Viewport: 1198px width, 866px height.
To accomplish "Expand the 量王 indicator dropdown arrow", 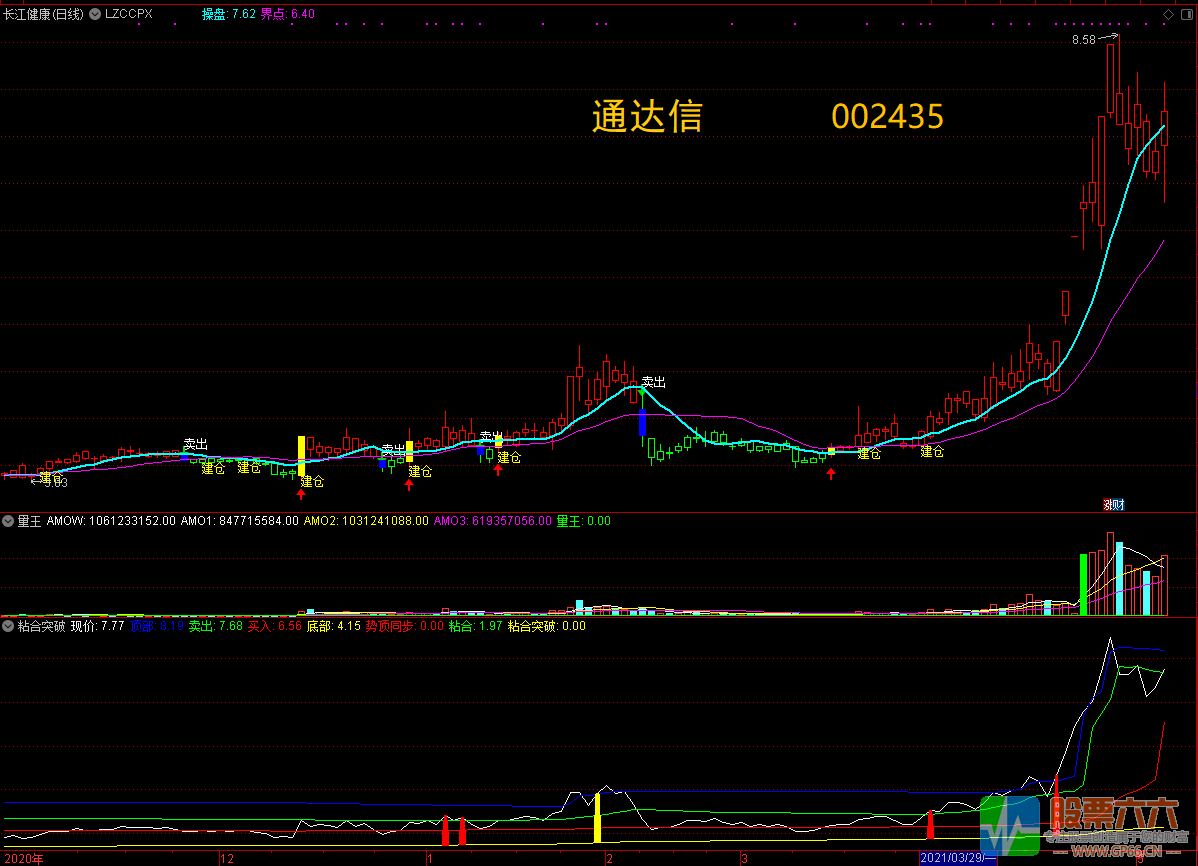I will coord(8,521).
